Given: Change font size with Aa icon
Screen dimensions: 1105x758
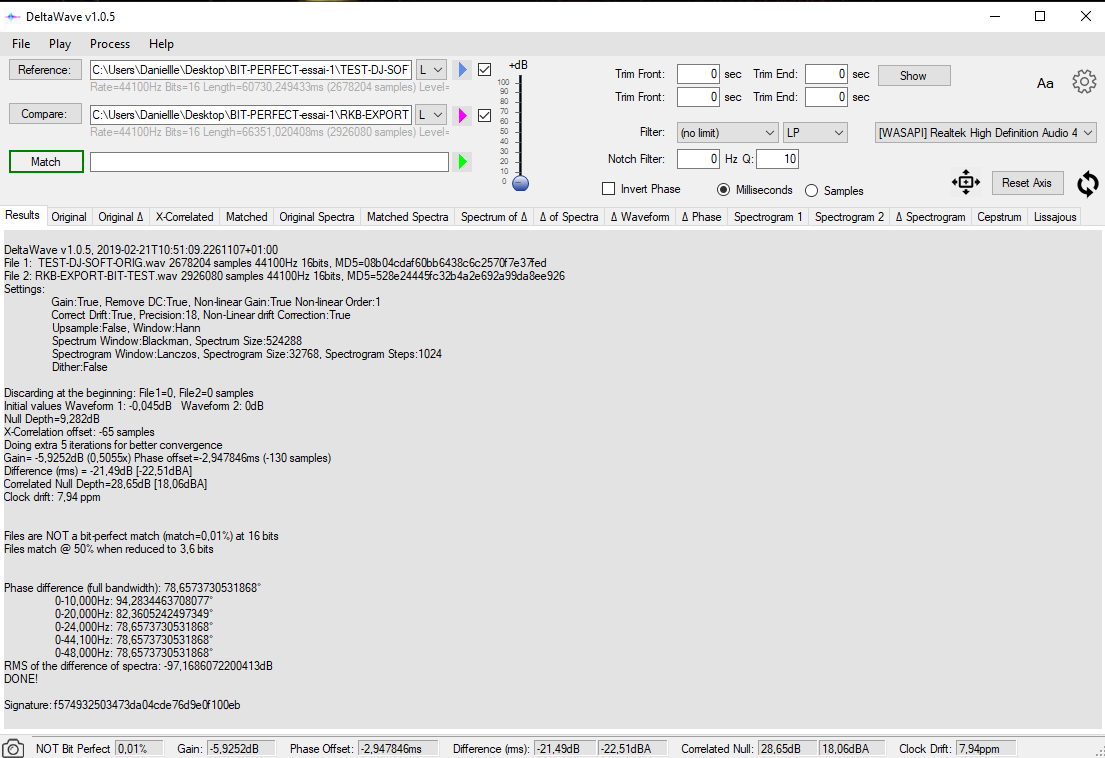Looking at the screenshot, I should (1045, 84).
